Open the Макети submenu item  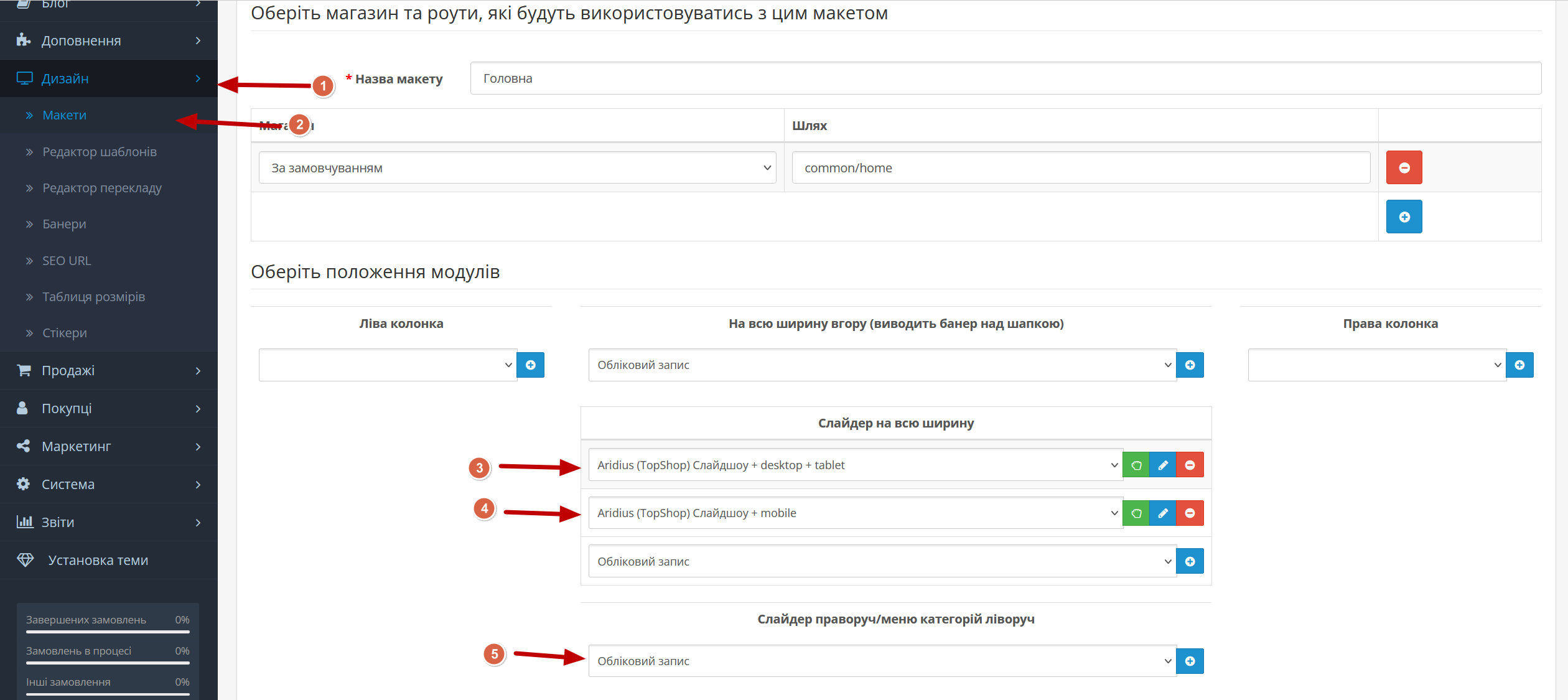tap(65, 115)
